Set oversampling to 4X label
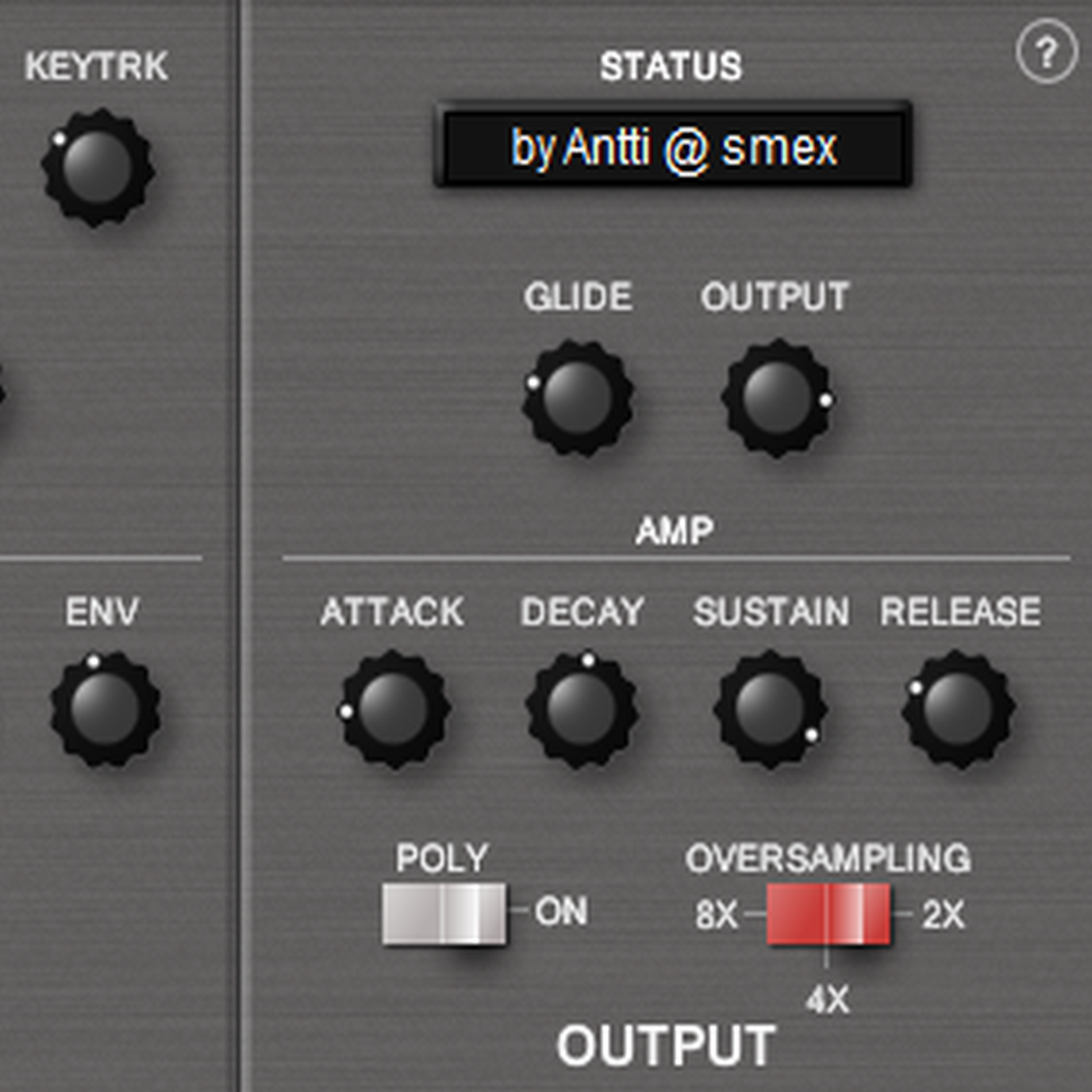Viewport: 1092px width, 1092px height. pyautogui.click(x=828, y=999)
